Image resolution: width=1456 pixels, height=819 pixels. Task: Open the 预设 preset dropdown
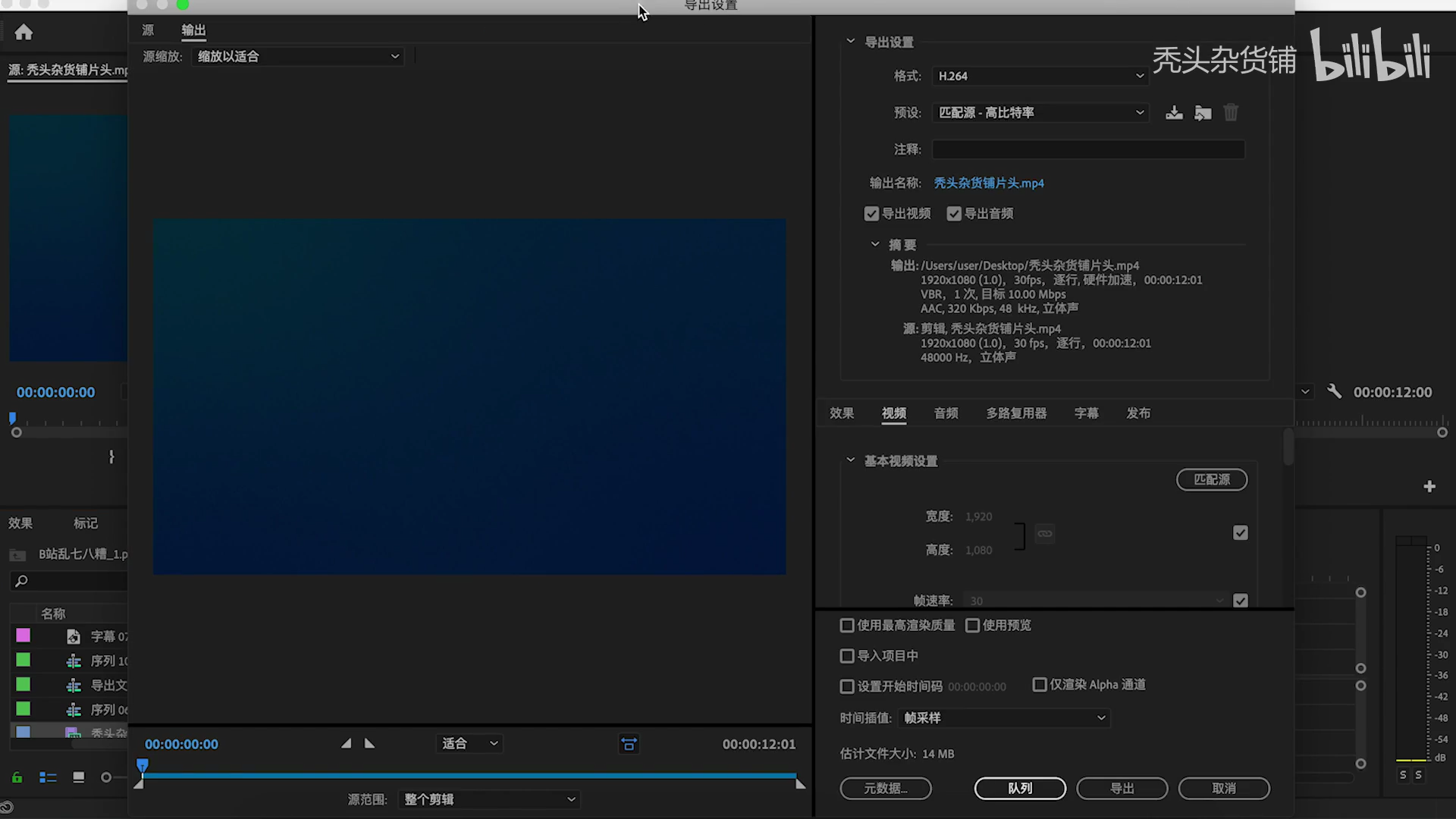[1040, 112]
